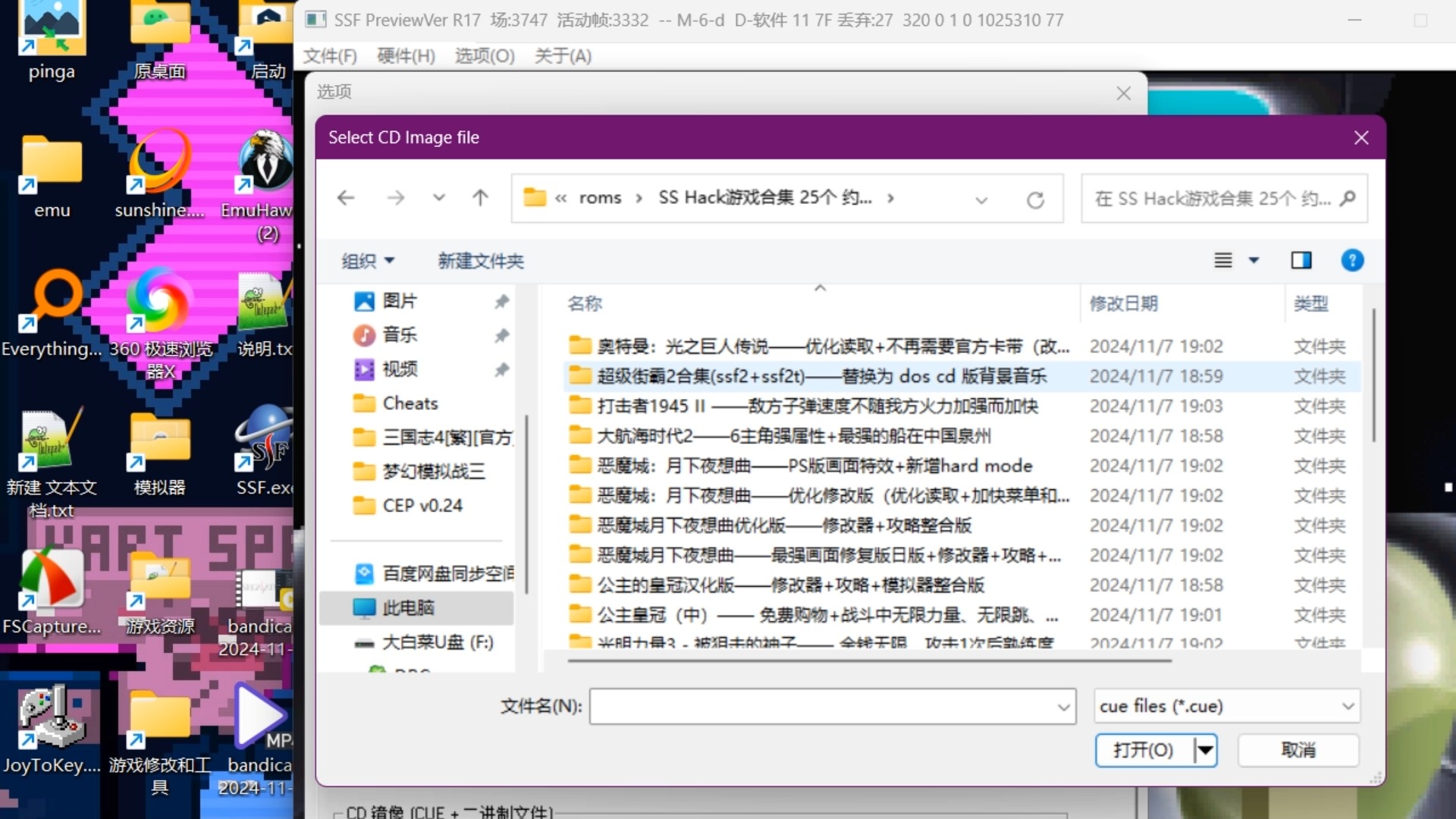Open SSF 选项(O) menu

tap(485, 56)
